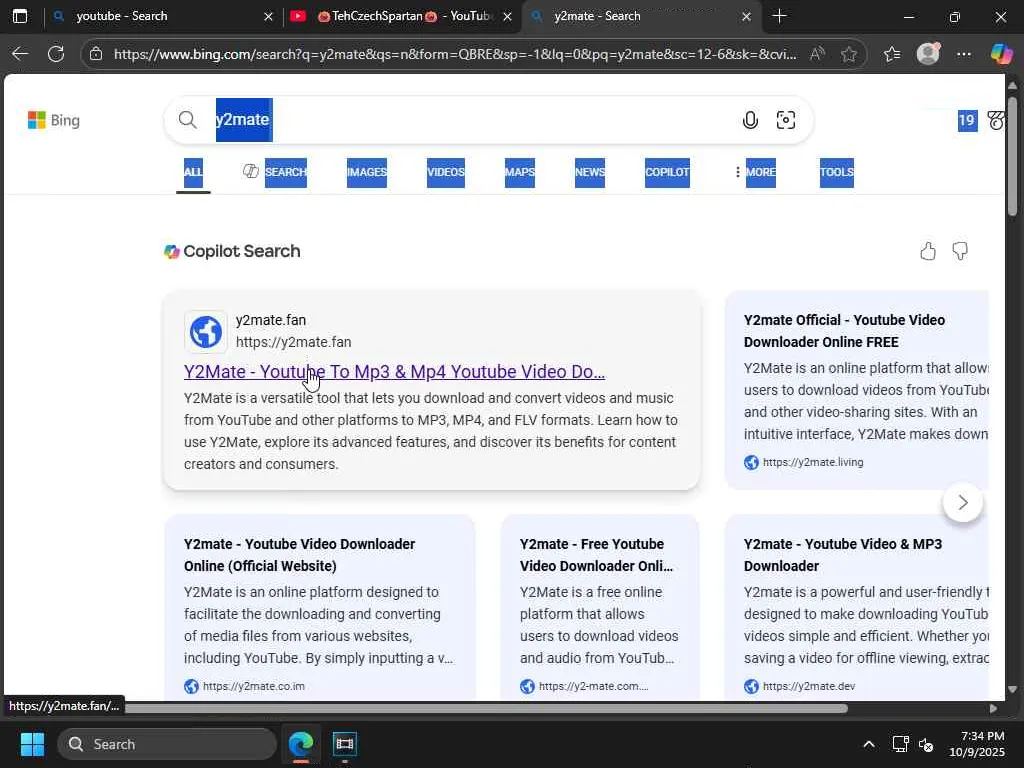Close the y2mate - Search tab
Image resolution: width=1024 pixels, height=768 pixels.
pos(746,16)
